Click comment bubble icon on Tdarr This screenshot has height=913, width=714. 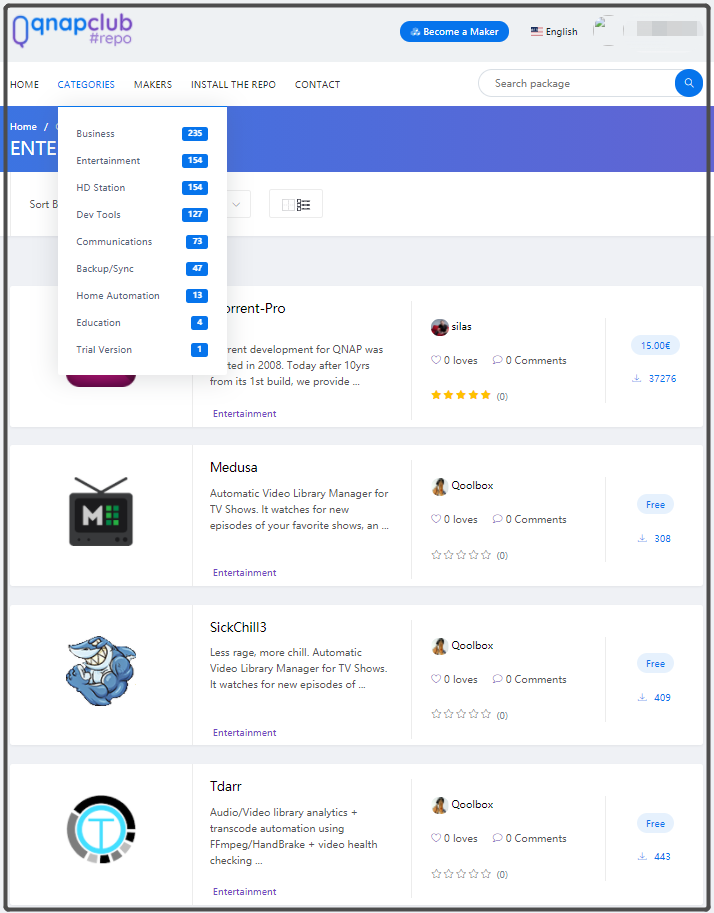[x=497, y=838]
